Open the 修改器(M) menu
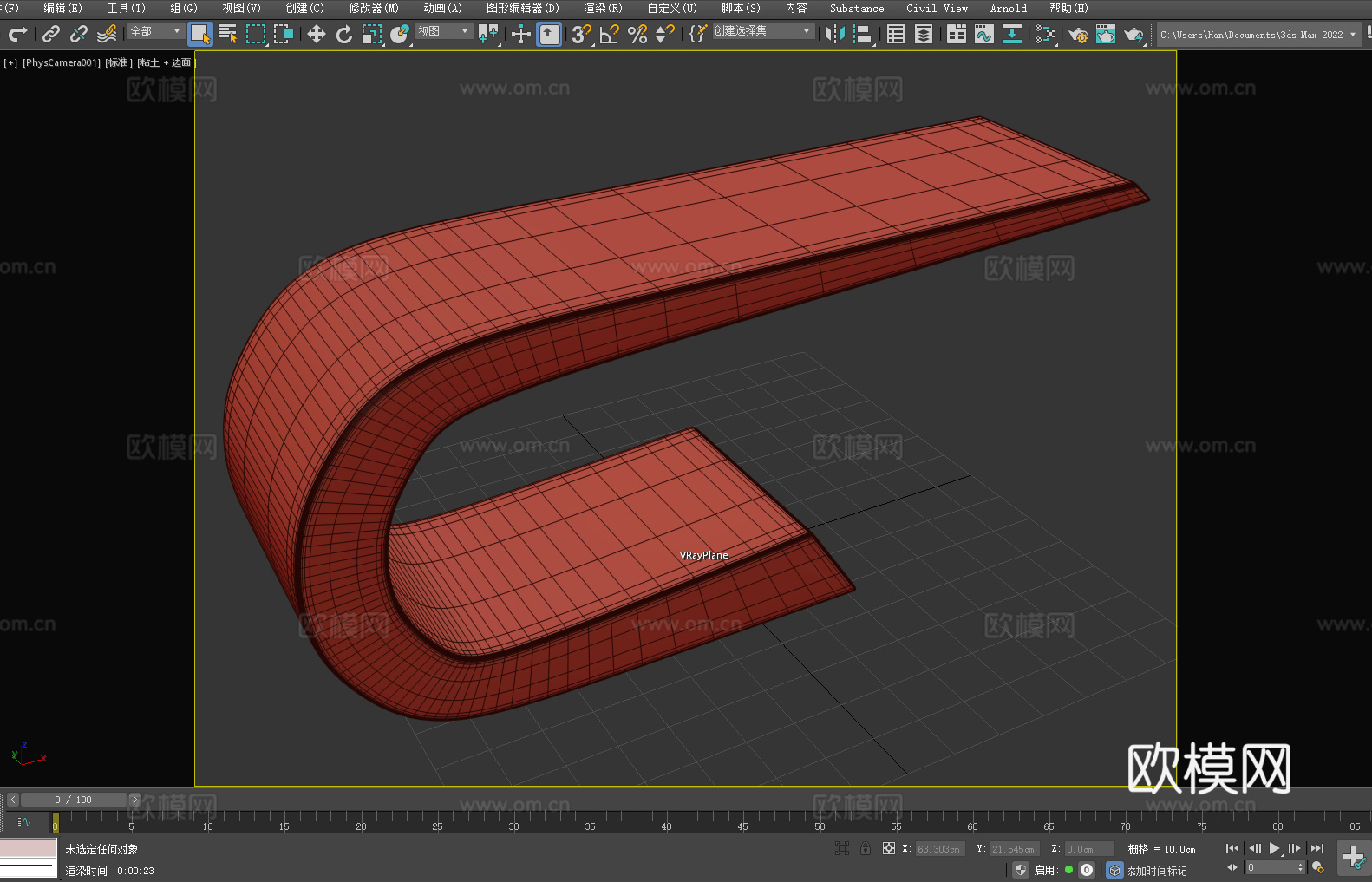Image resolution: width=1372 pixels, height=882 pixels. (374, 8)
